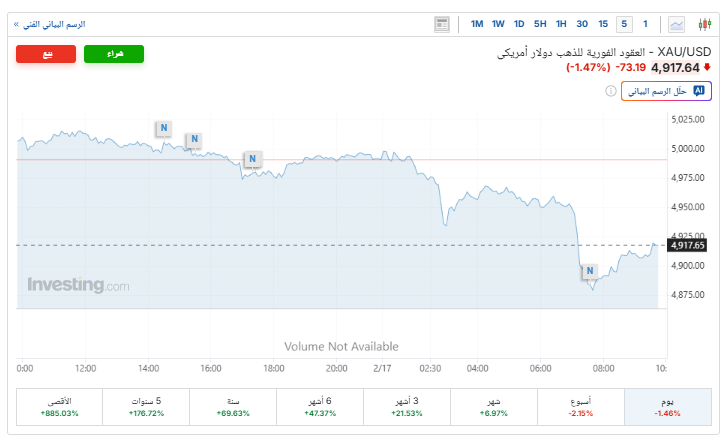
Task: Open the news marker near 14:00
Action: [163, 128]
